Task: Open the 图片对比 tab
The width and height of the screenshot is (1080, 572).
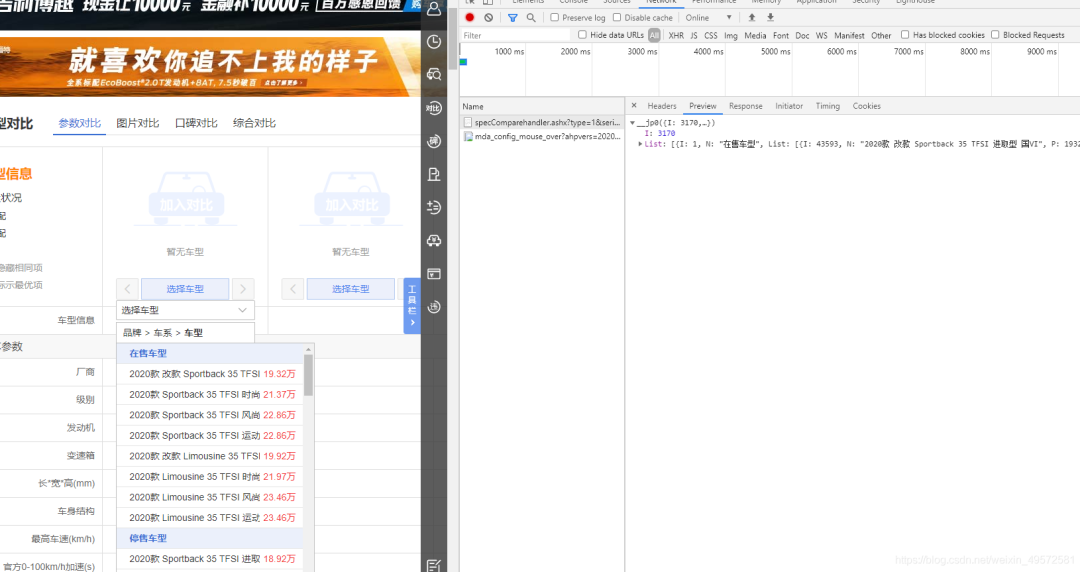Action: point(138,124)
